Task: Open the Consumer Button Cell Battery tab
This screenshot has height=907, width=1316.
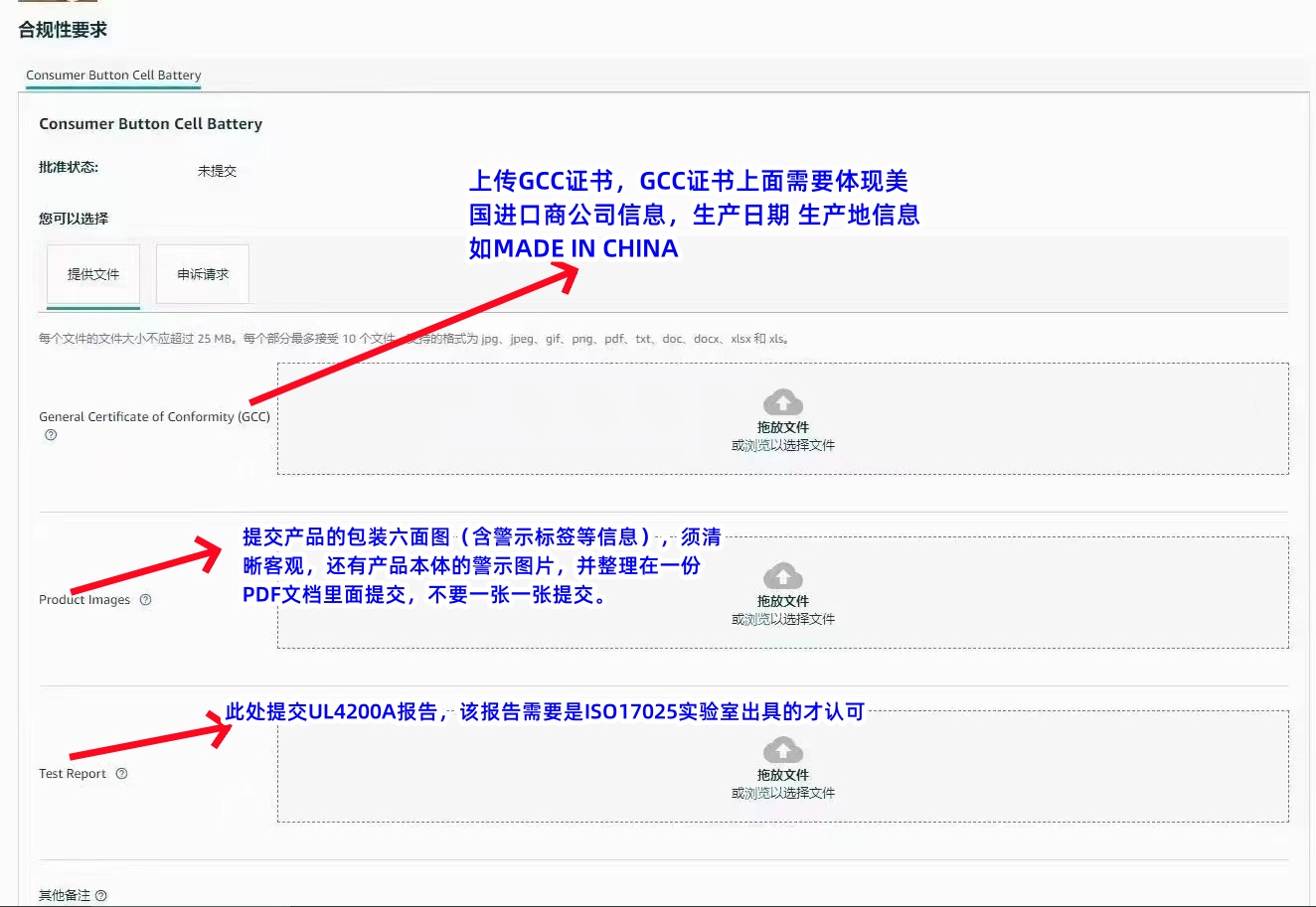Action: tap(113, 76)
